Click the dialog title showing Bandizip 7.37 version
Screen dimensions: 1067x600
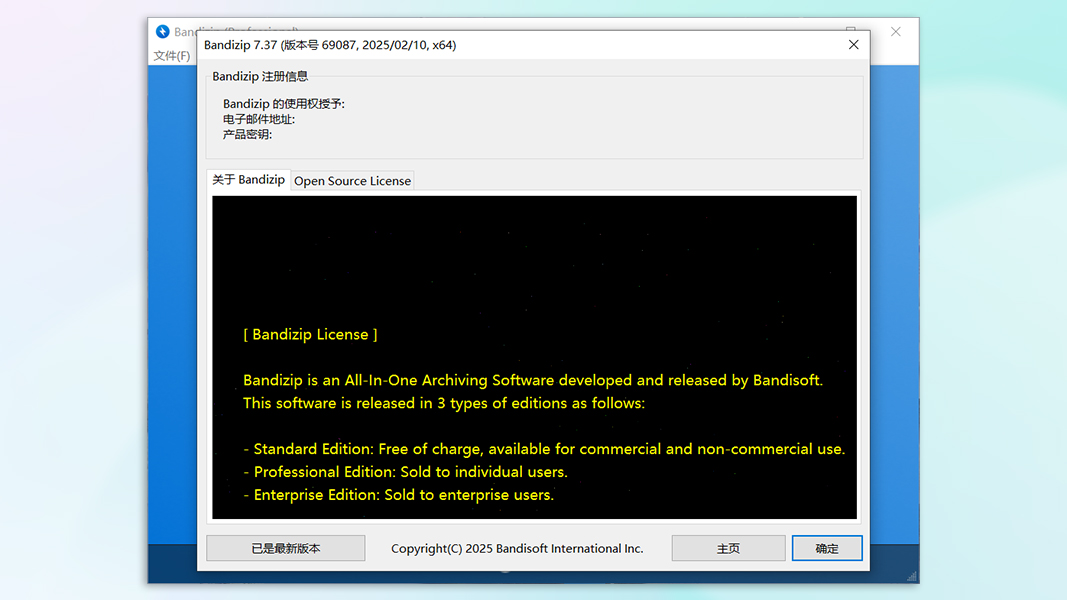point(330,45)
